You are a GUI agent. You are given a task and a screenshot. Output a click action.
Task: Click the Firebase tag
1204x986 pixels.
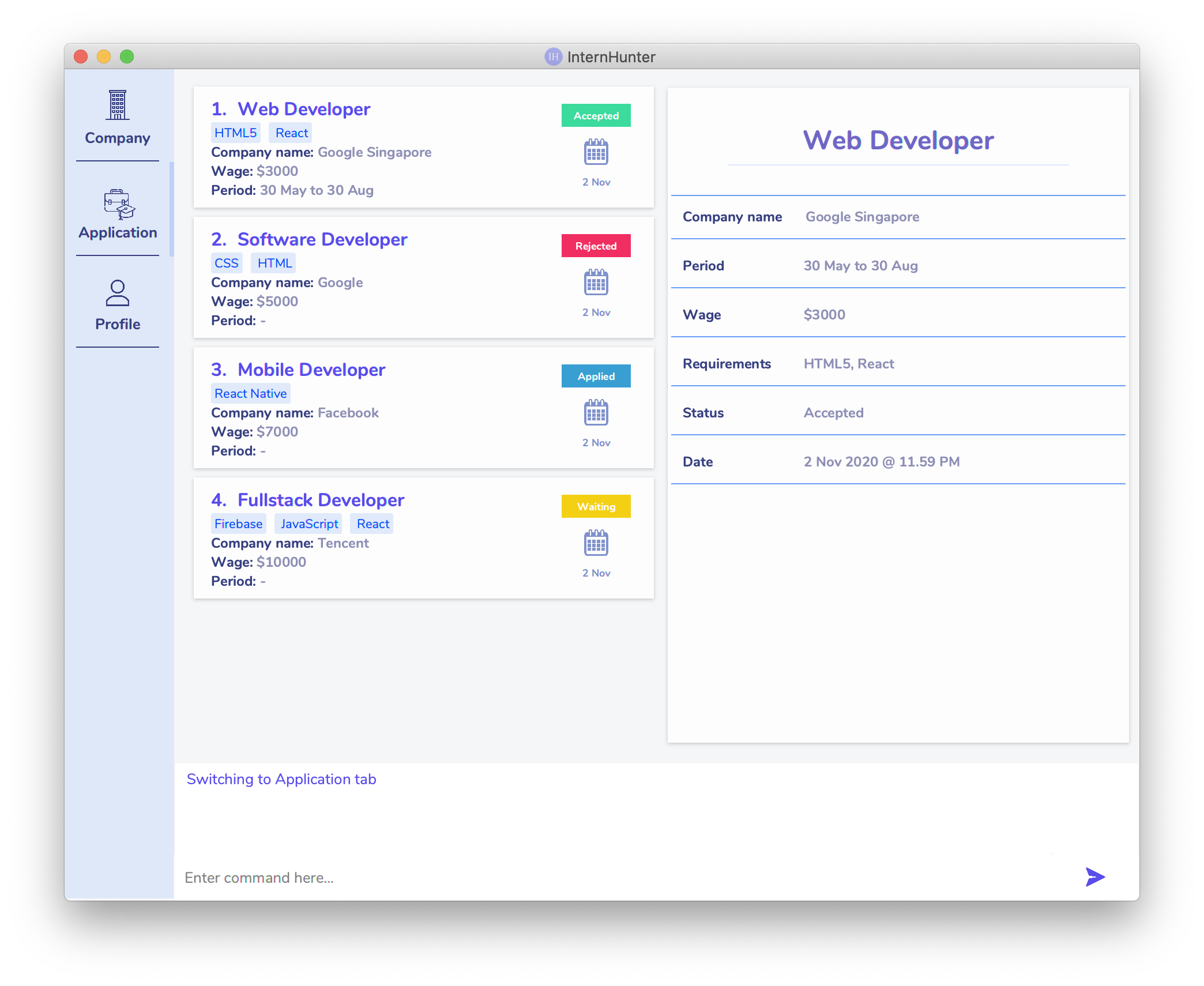pyautogui.click(x=238, y=524)
